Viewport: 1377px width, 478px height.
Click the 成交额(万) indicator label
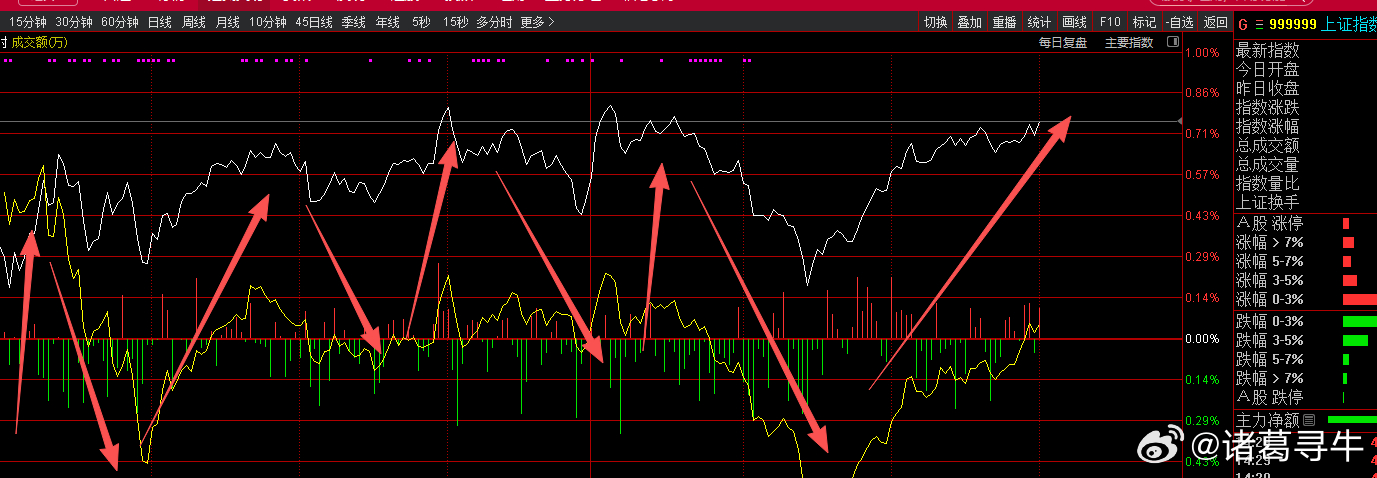[39, 43]
